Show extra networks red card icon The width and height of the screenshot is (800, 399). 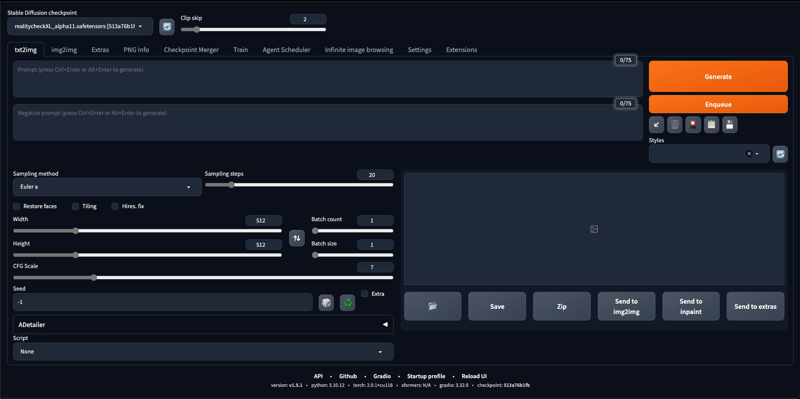click(693, 124)
